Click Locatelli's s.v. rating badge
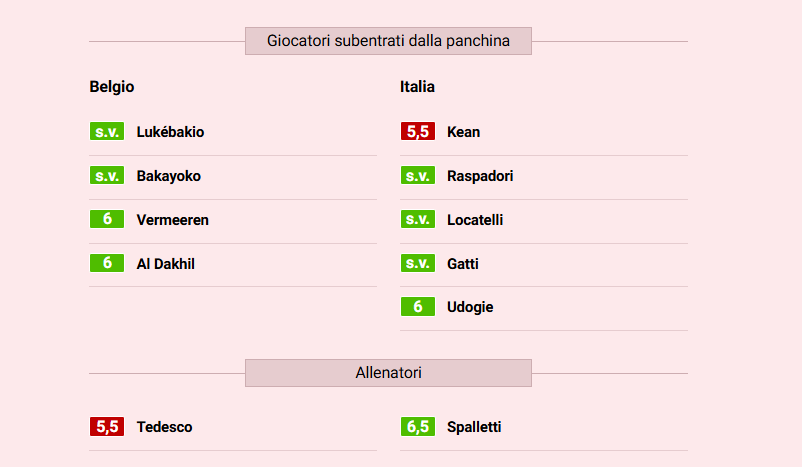The image size is (802, 467). tap(417, 220)
